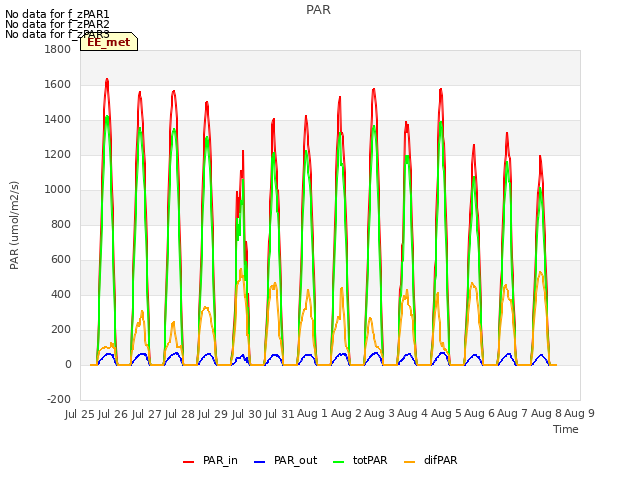640x480 pixels.
Task: Click the Aug 9 x-axis date label
Action: point(579,414)
